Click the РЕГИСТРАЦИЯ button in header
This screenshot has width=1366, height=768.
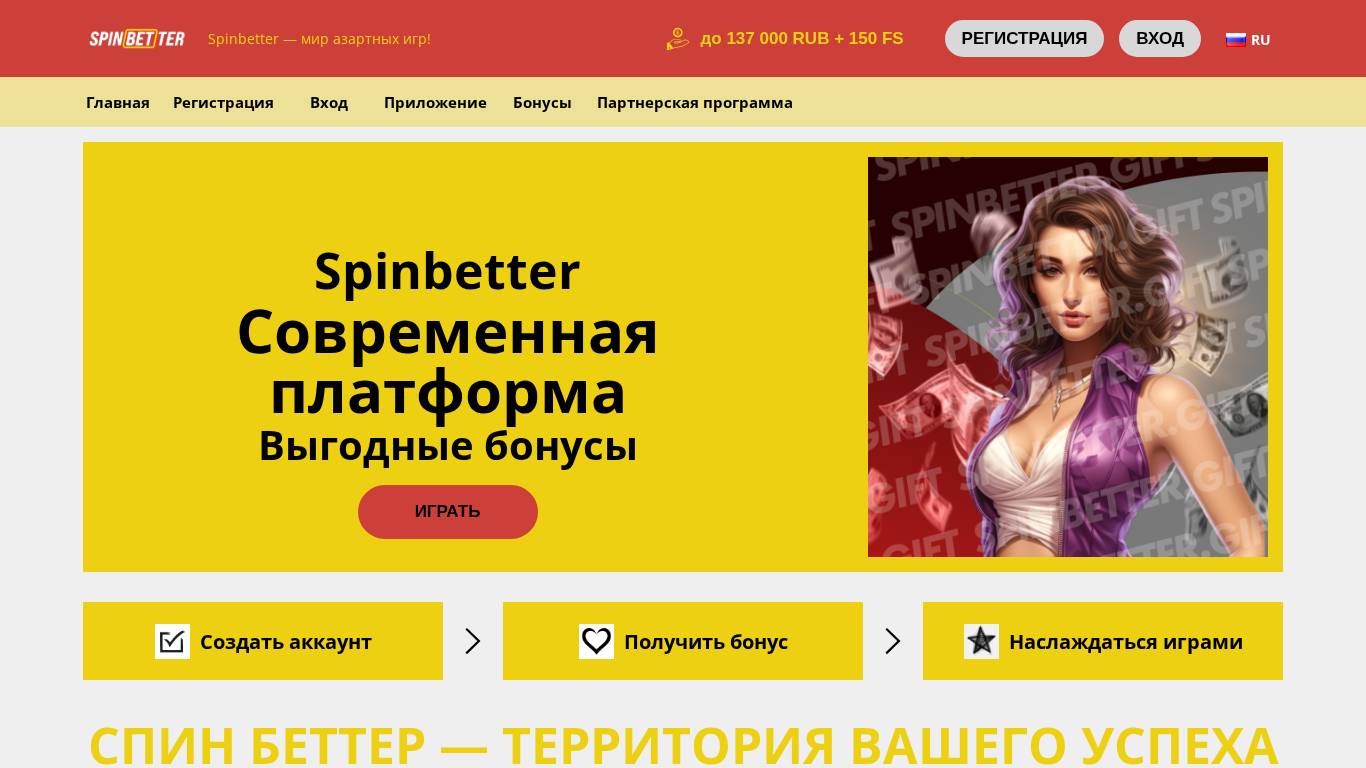pyautogui.click(x=1024, y=38)
